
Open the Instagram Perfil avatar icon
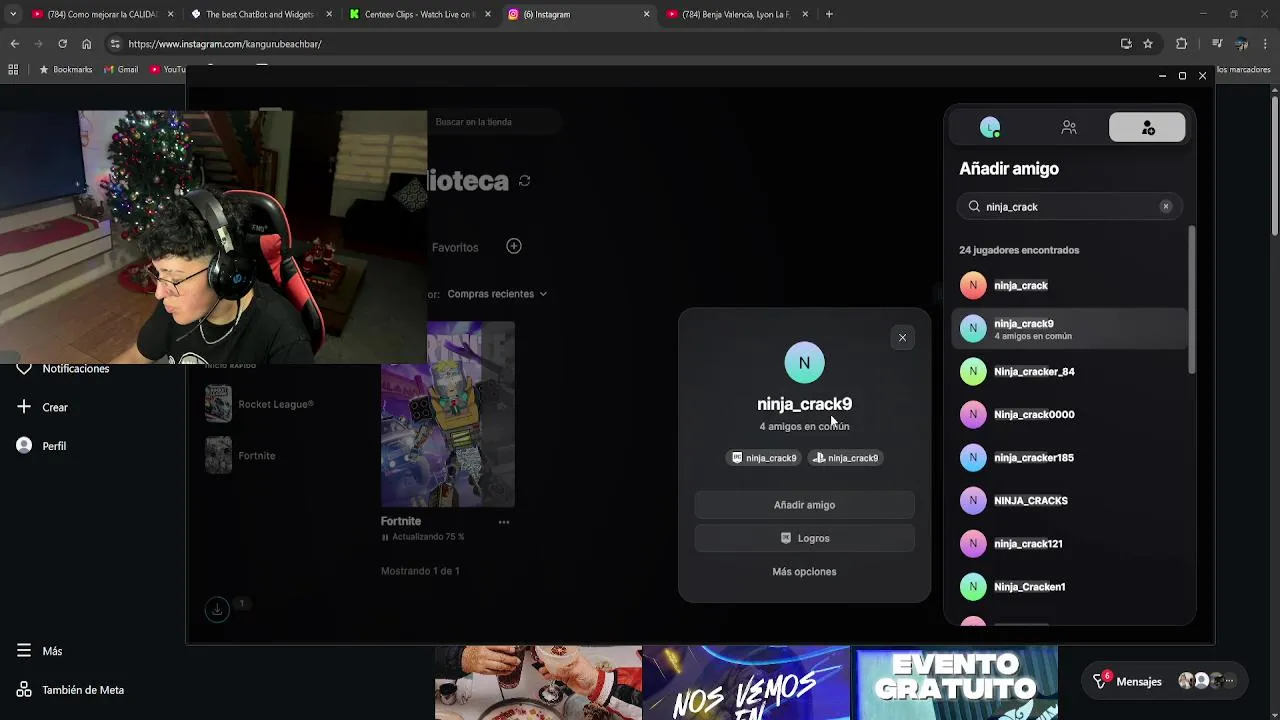tap(24, 446)
